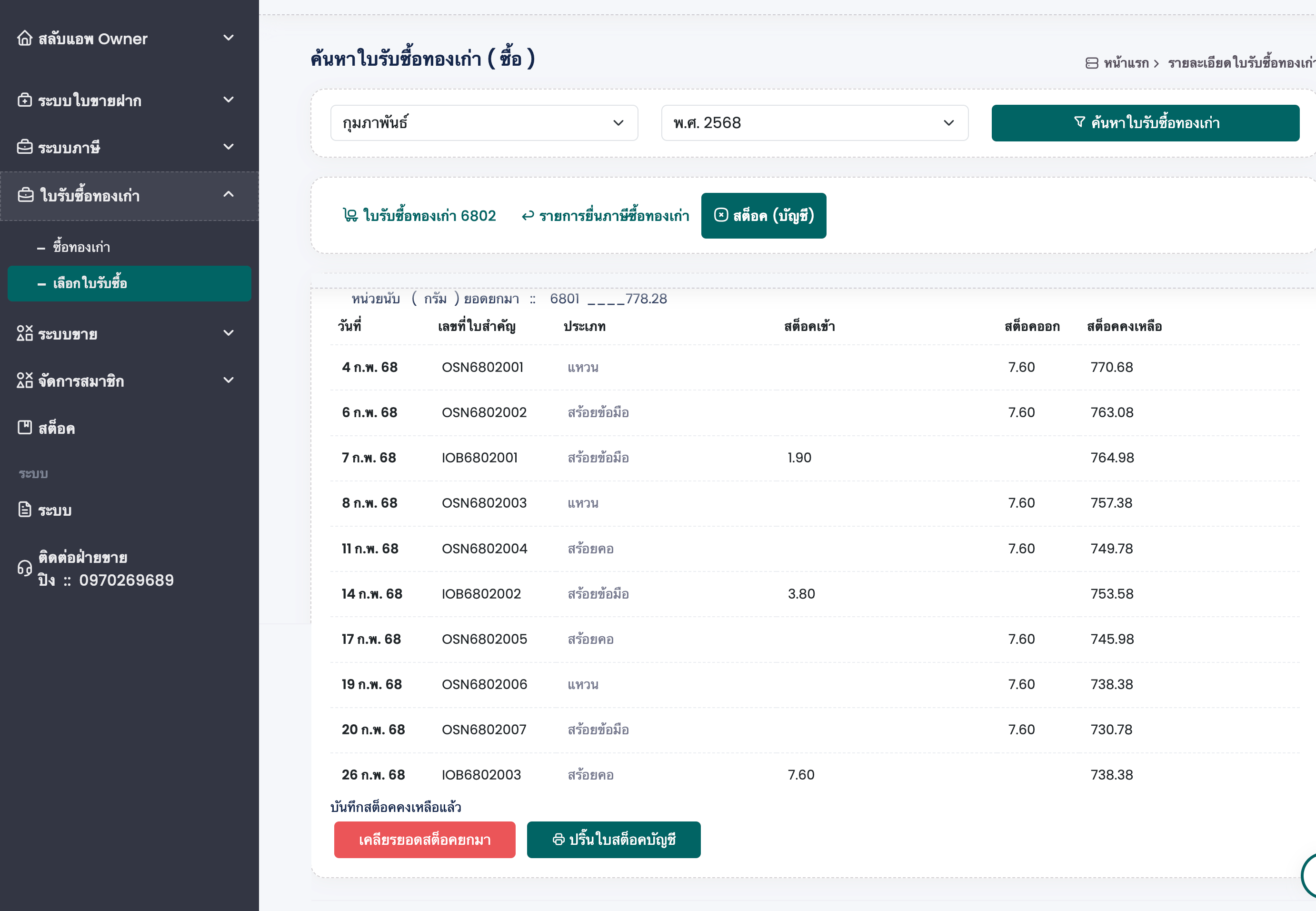Image resolution: width=1316 pixels, height=911 pixels.
Task: Open the กุมภาพันธ์ month dropdown
Action: [x=483, y=123]
